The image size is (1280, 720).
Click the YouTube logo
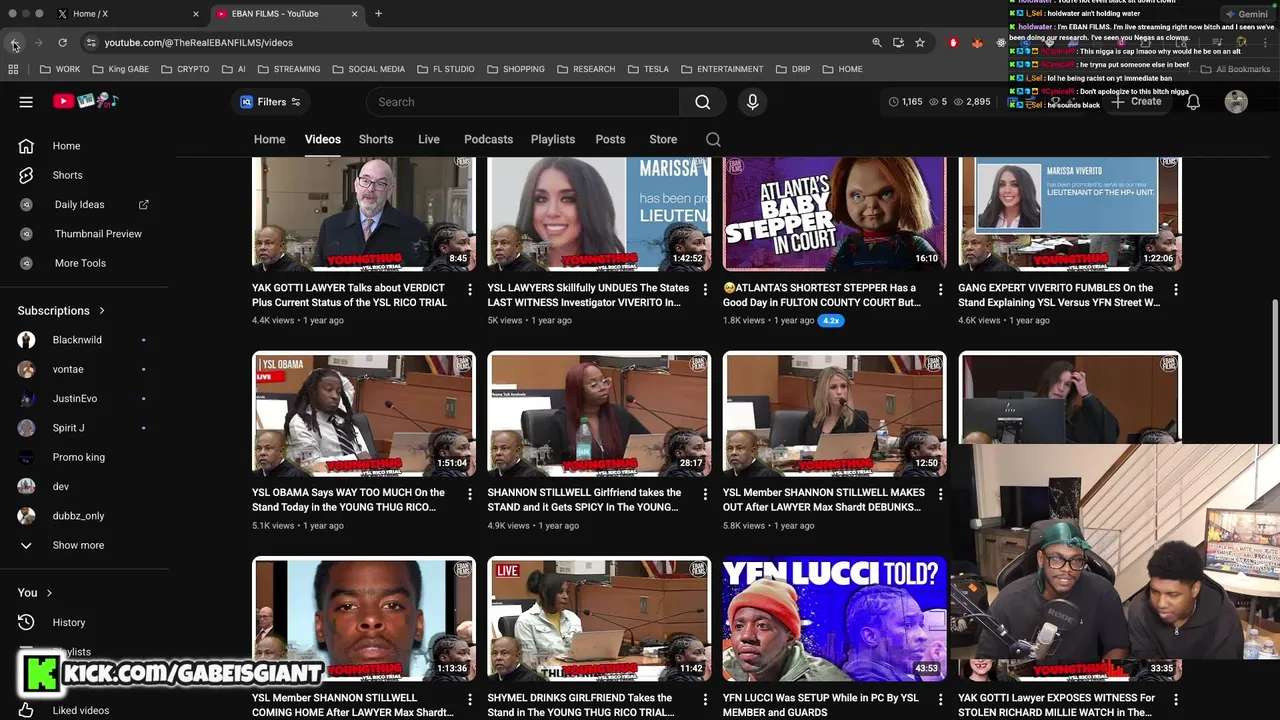[86, 102]
